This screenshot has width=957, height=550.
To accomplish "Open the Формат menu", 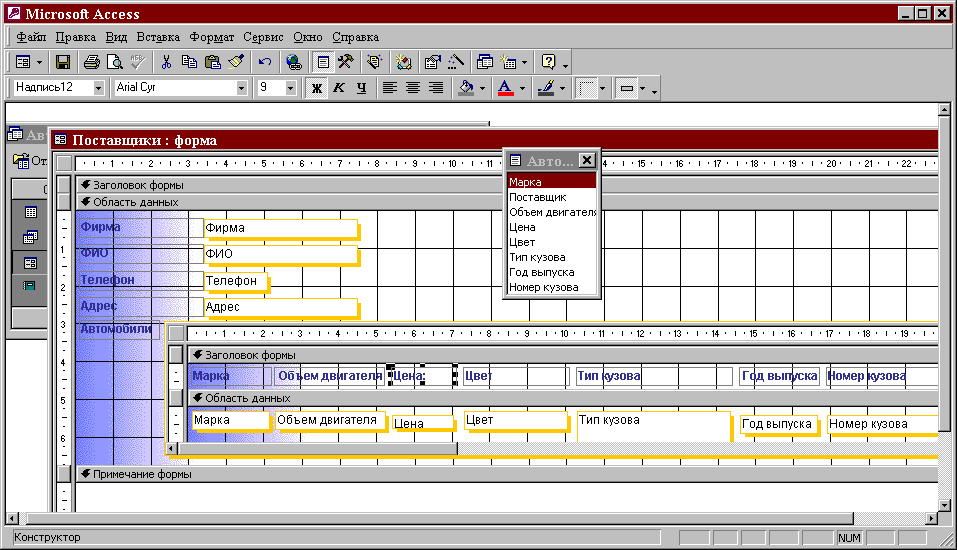I will point(212,37).
